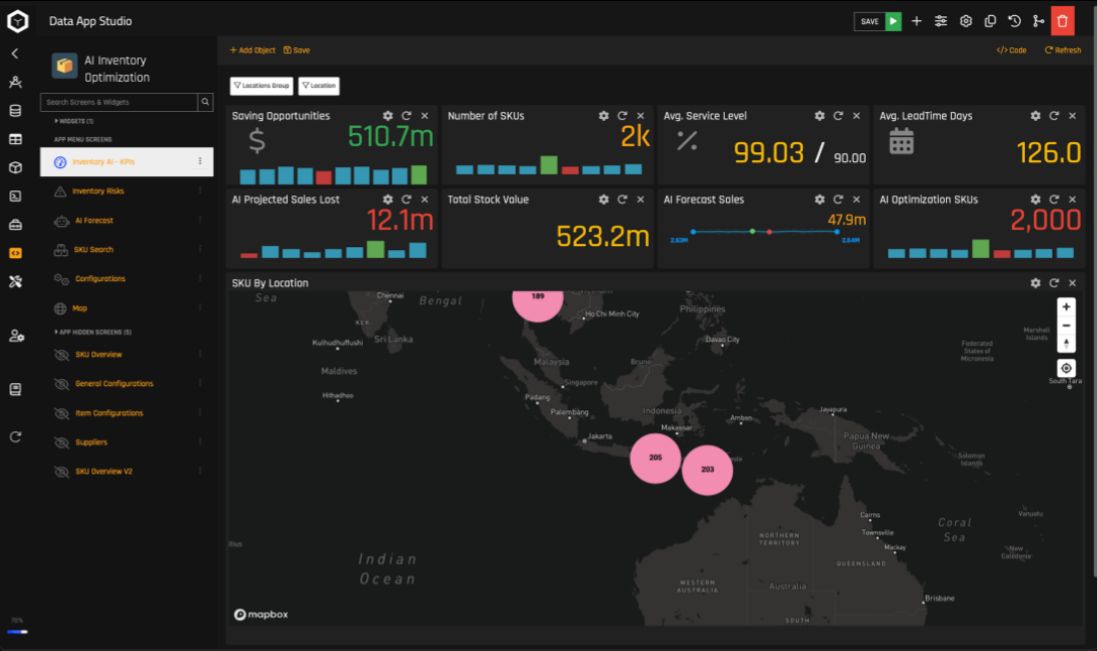
Task: Open three-dot menu for AI Forecast
Action: (x=200, y=220)
